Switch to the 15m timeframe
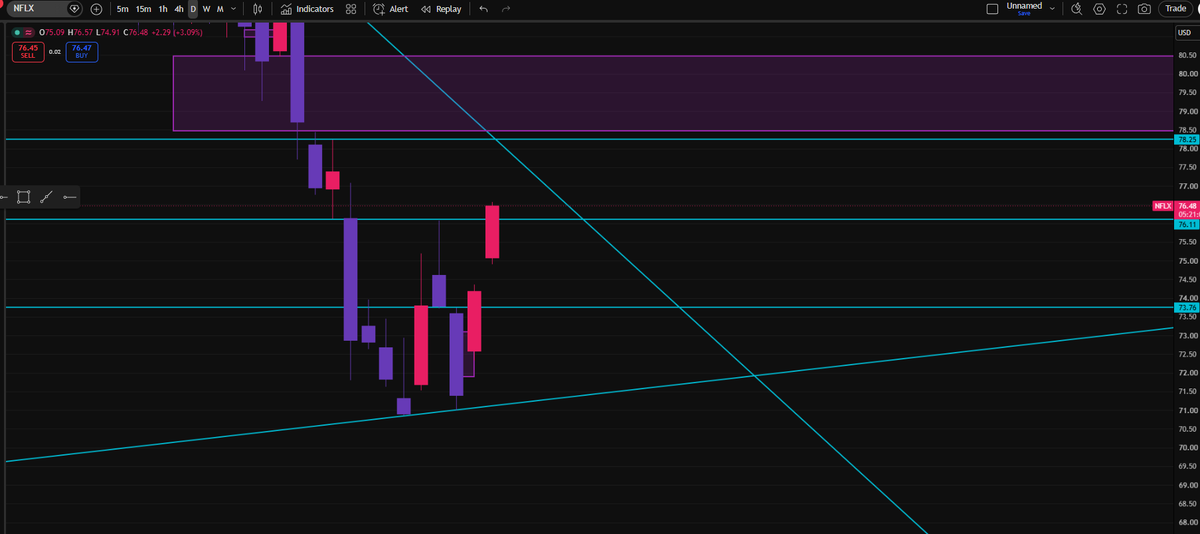Viewport: 1200px width, 534px height. (144, 9)
